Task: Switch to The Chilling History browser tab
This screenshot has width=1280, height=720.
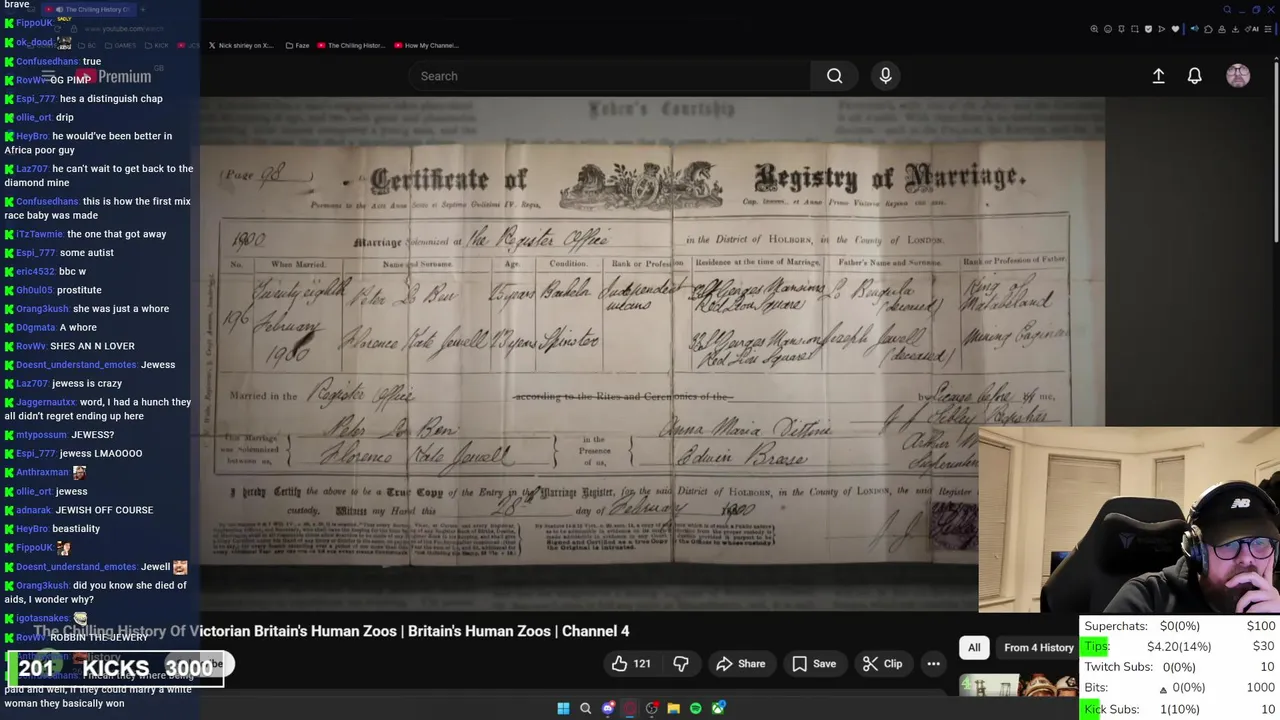Action: pyautogui.click(x=88, y=9)
